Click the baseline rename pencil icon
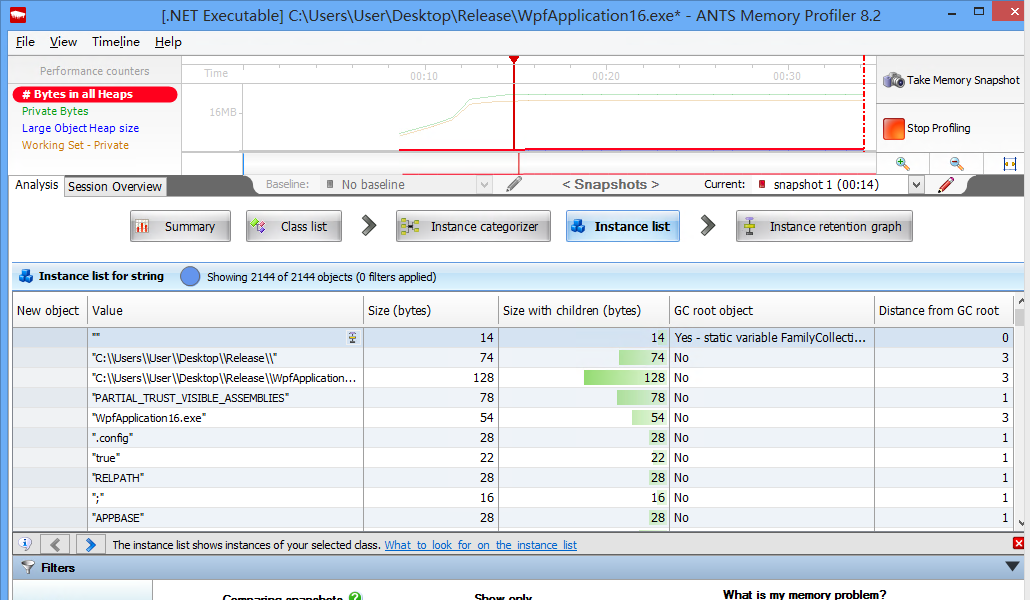1030x600 pixels. 514,185
